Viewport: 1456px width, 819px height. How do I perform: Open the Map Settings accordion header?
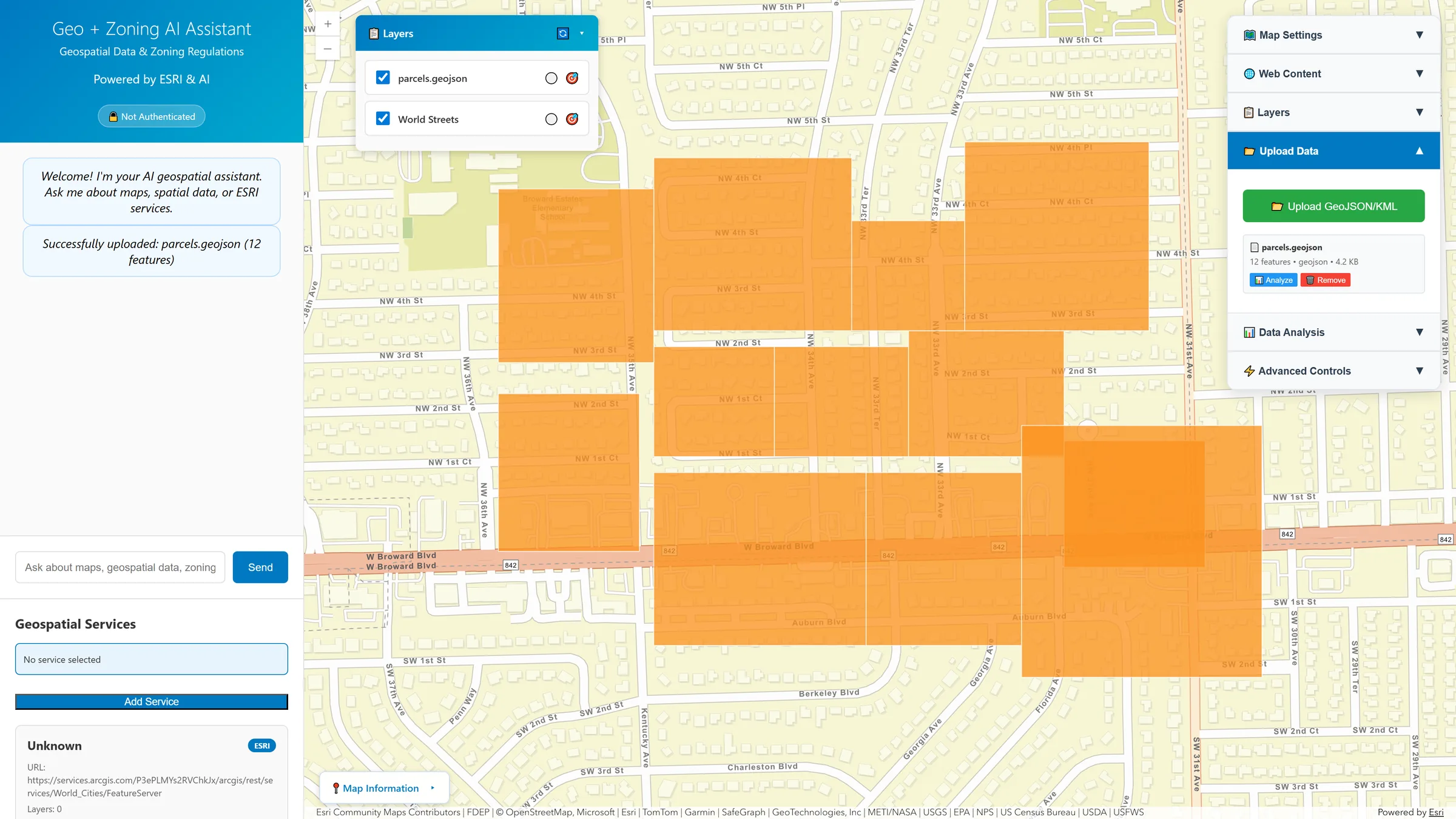click(1333, 35)
